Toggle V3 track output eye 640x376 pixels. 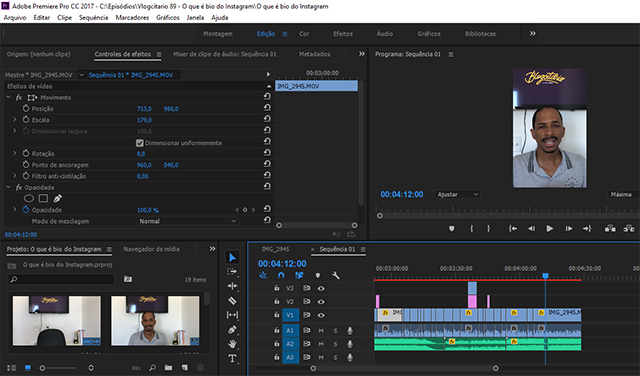(321, 288)
